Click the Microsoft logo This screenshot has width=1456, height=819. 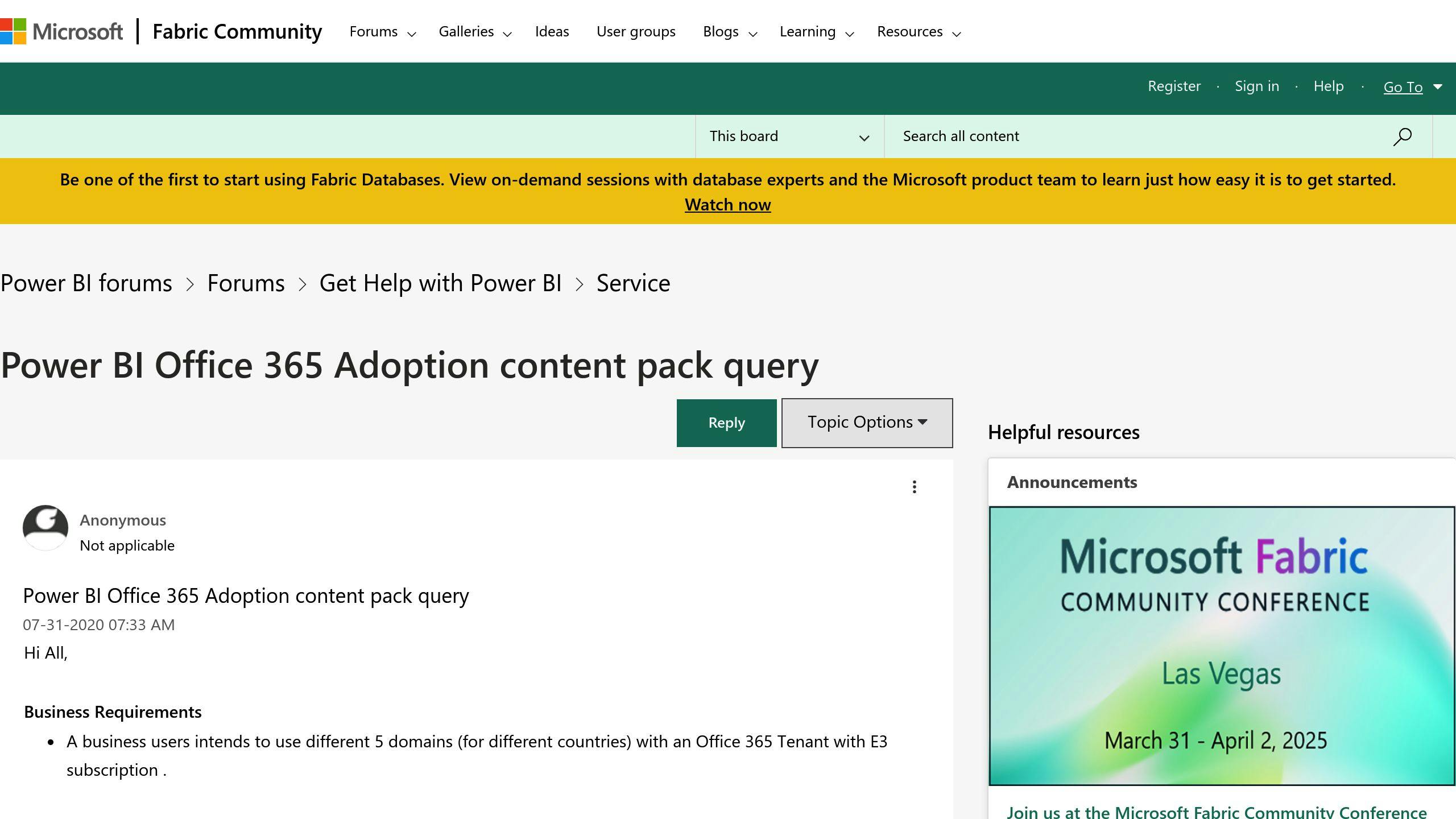pyautogui.click(x=61, y=31)
